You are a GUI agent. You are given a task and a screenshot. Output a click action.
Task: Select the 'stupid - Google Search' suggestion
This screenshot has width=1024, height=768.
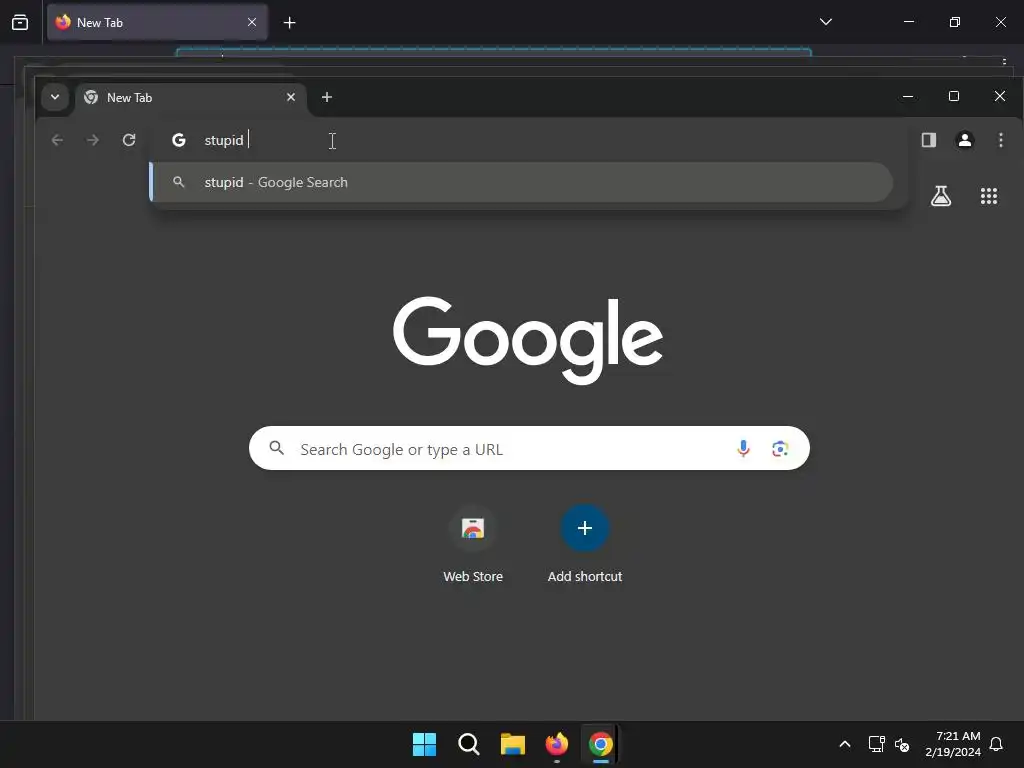(x=521, y=182)
